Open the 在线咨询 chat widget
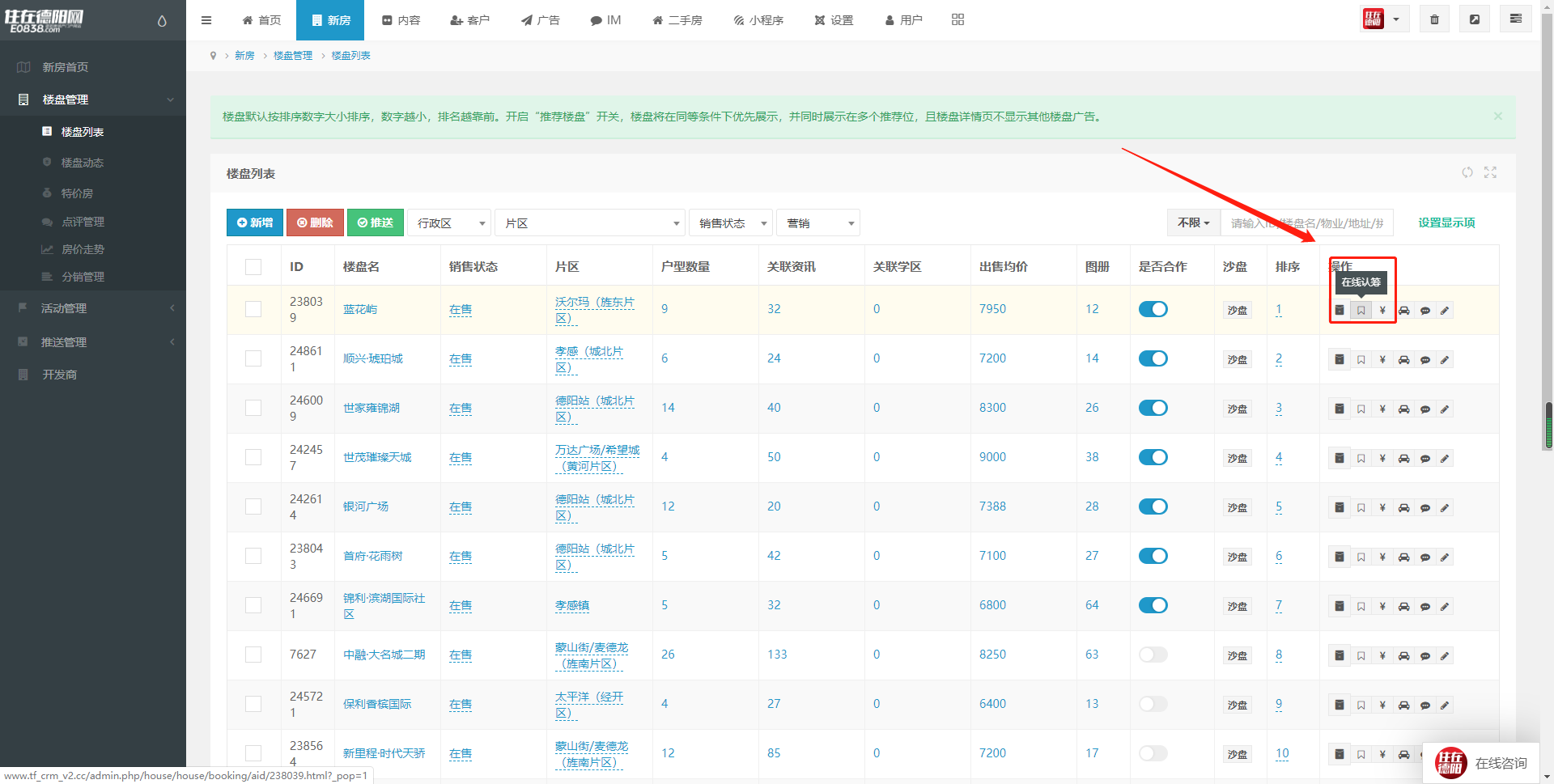1554x784 pixels. point(1481,763)
